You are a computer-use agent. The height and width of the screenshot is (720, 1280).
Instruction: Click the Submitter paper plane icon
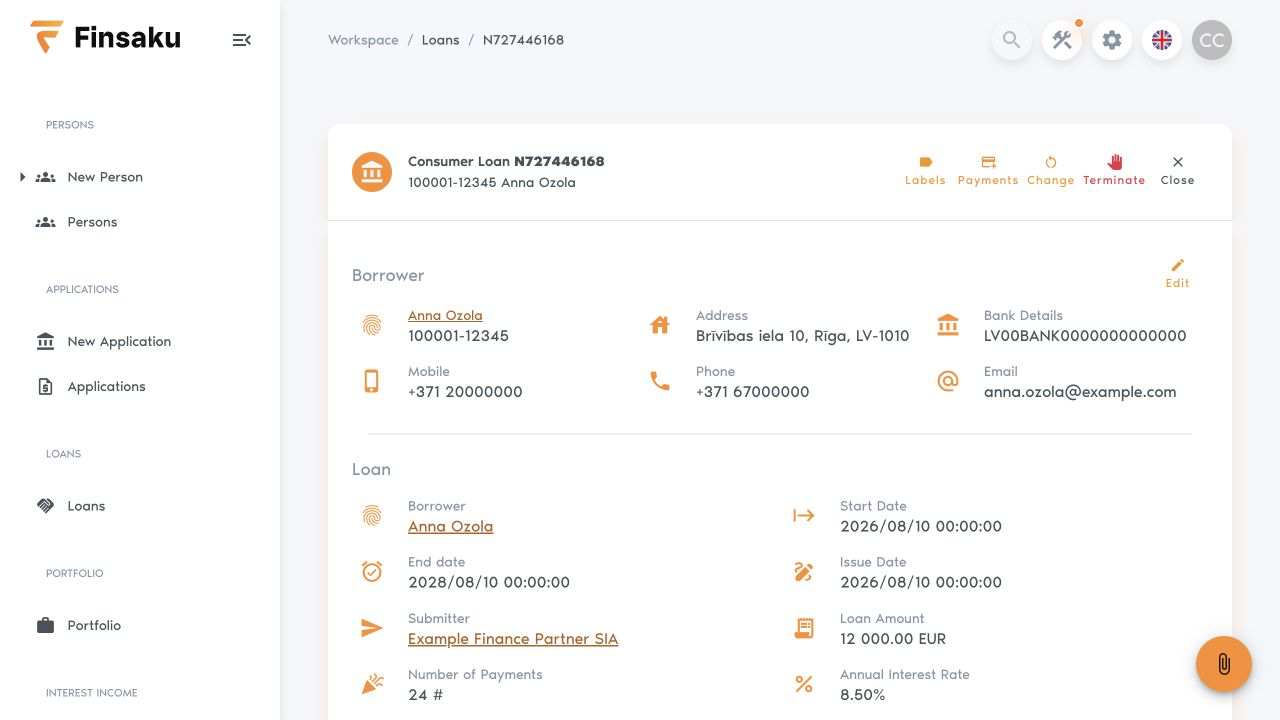click(372, 628)
